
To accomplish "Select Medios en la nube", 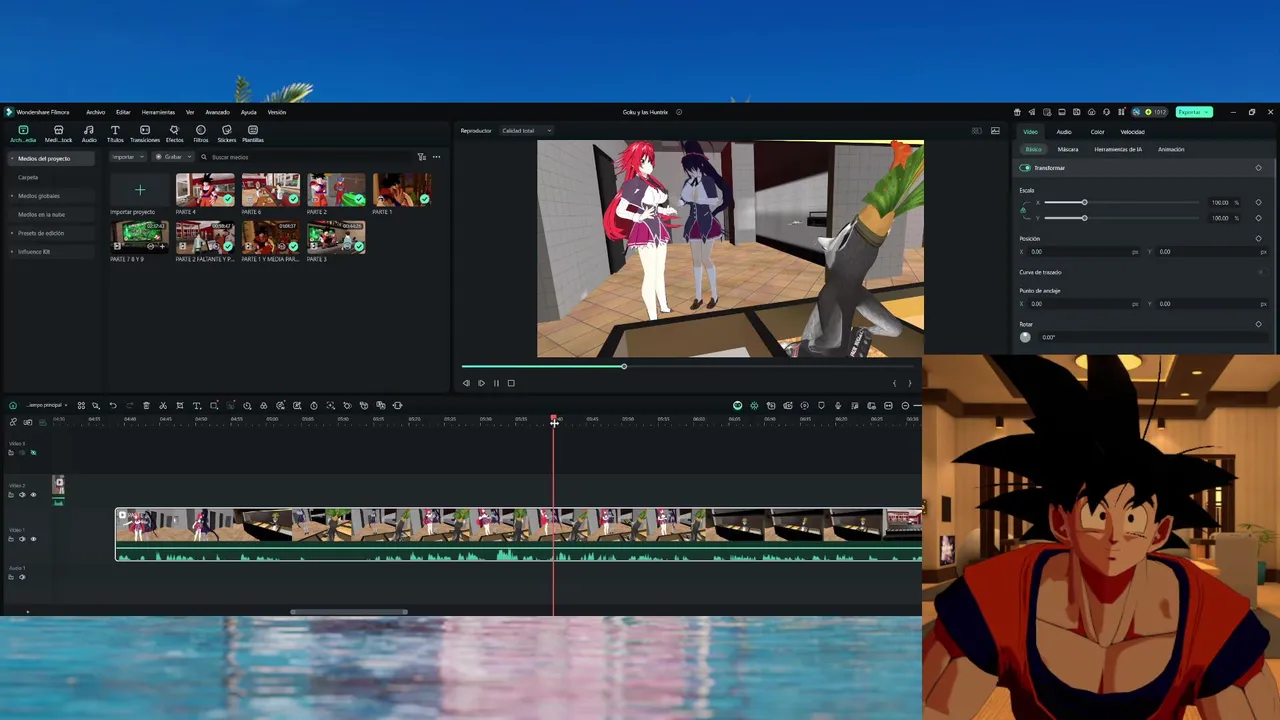I will (41, 215).
